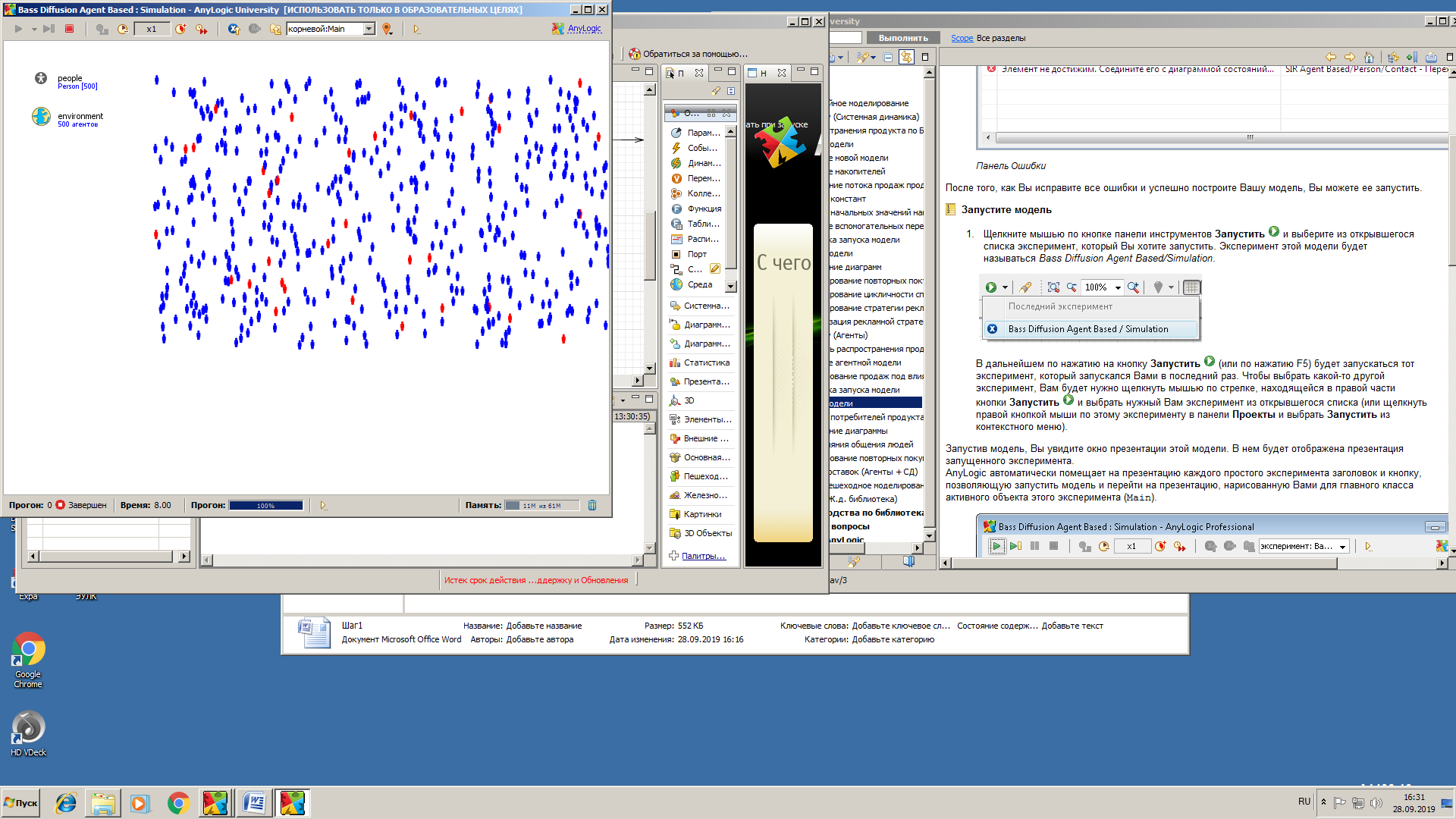The image size is (1456, 819).
Task: Click the run progress bar at 100%
Action: [x=266, y=505]
